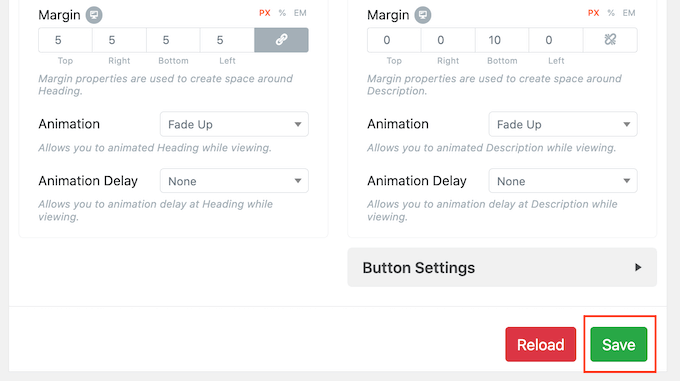Click the Description margin Top field
The width and height of the screenshot is (680, 382).
394,40
